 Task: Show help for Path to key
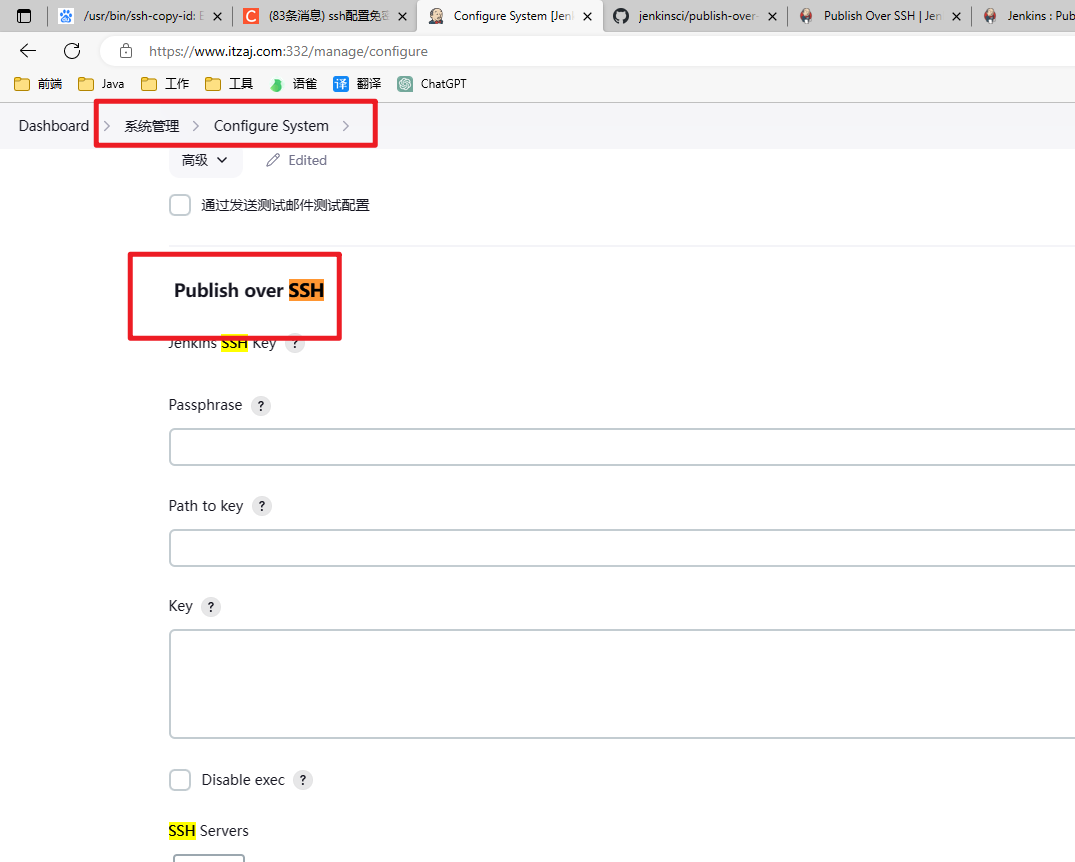click(262, 506)
